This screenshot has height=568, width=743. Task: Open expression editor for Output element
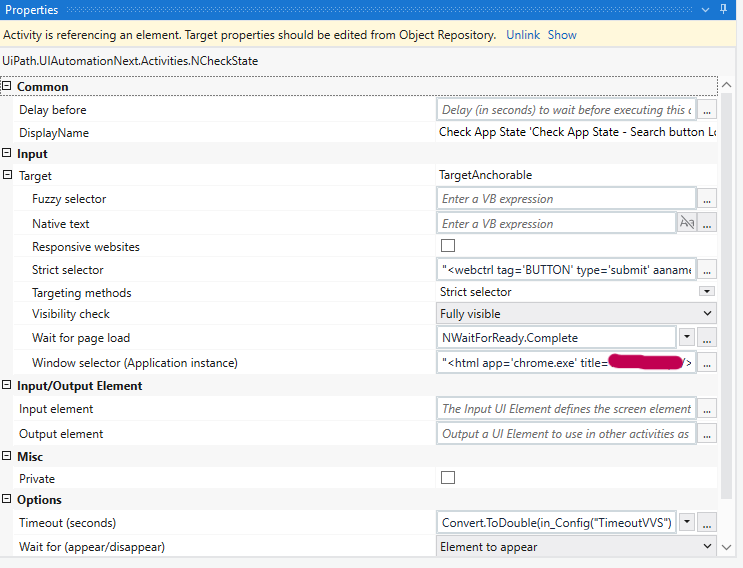pos(707,434)
